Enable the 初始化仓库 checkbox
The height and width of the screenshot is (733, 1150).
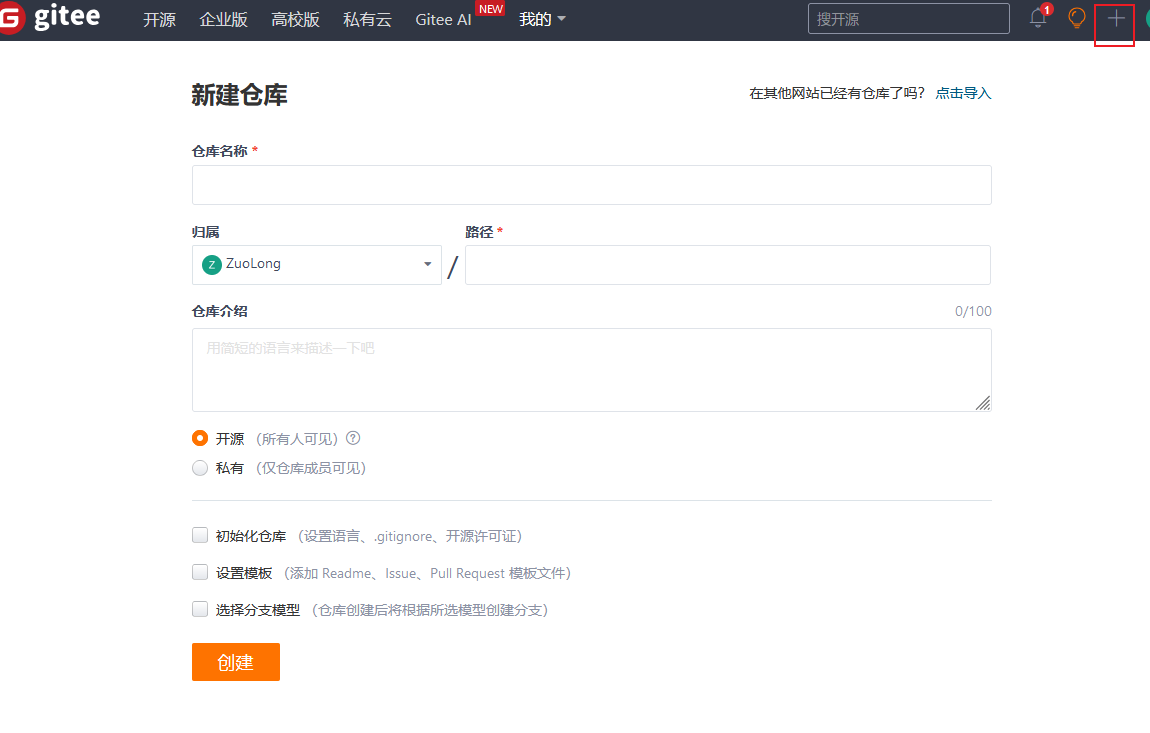pyautogui.click(x=200, y=535)
